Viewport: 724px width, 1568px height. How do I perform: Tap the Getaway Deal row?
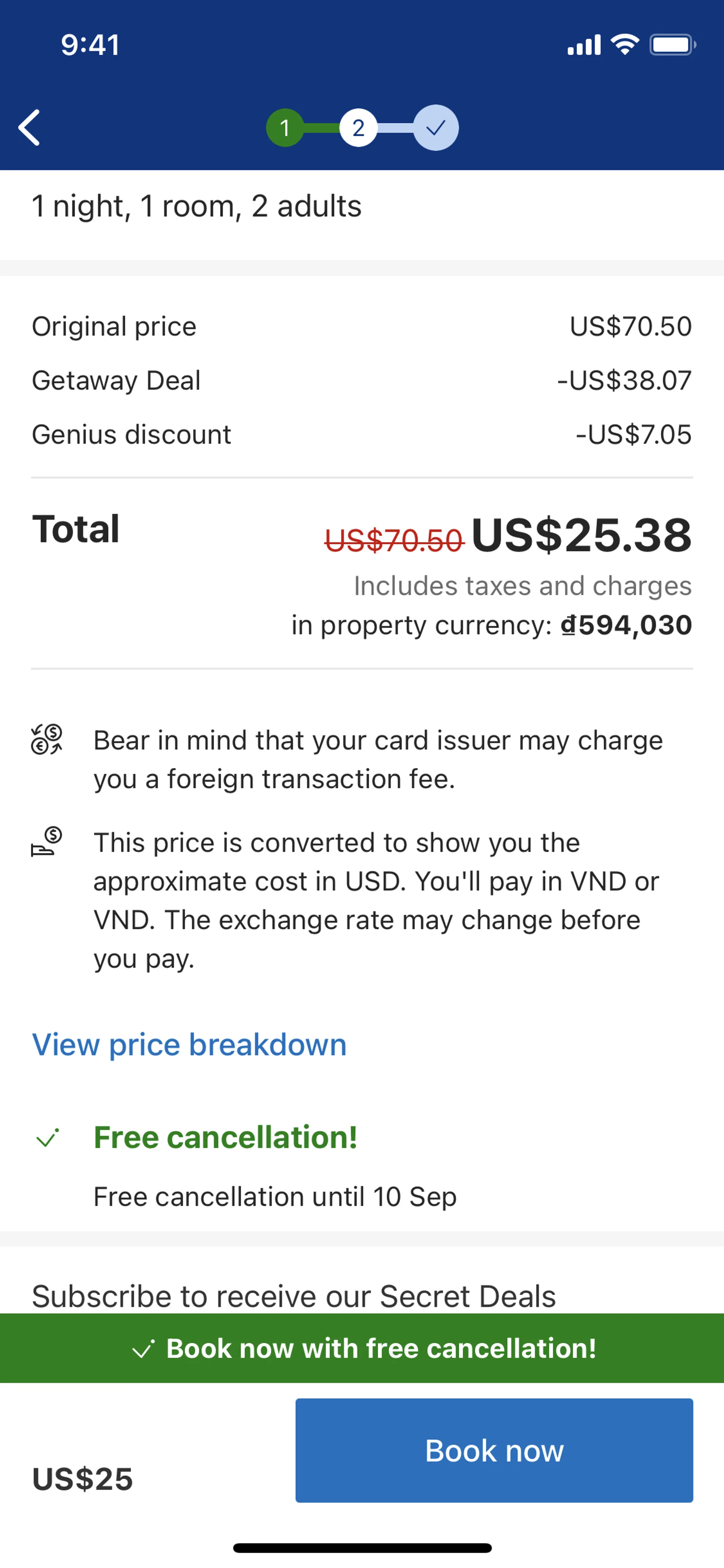pos(361,381)
